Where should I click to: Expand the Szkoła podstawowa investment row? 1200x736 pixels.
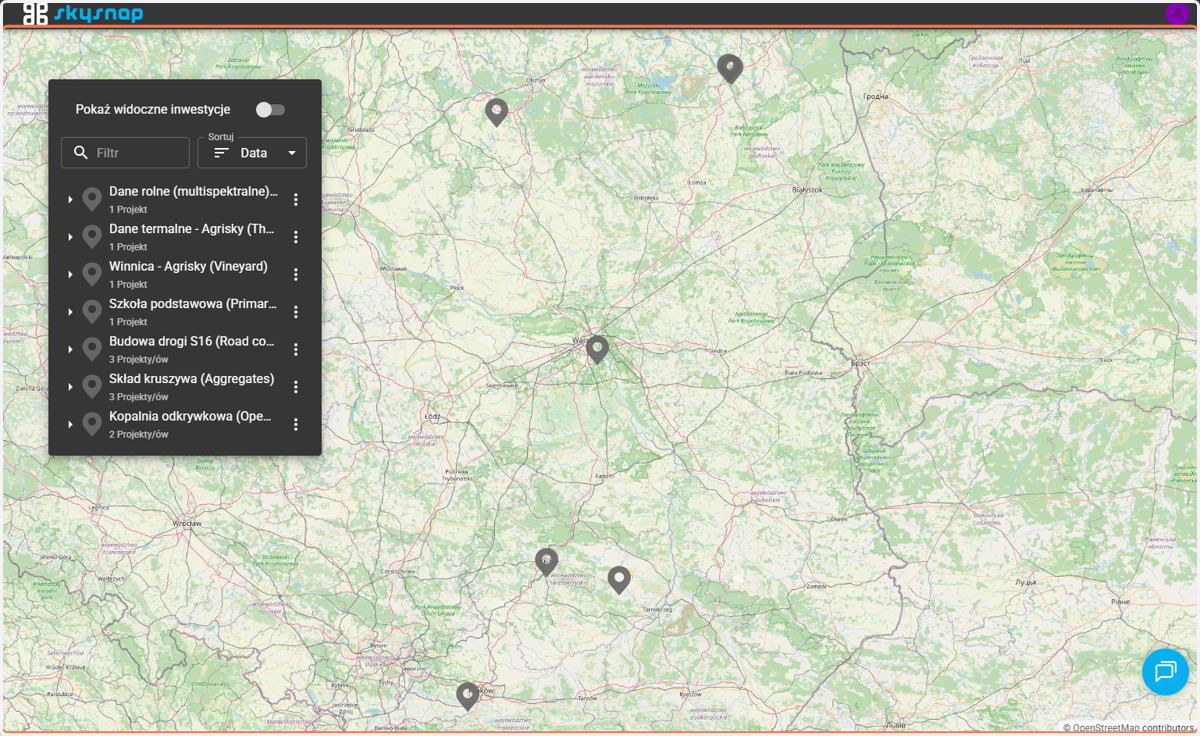70,312
